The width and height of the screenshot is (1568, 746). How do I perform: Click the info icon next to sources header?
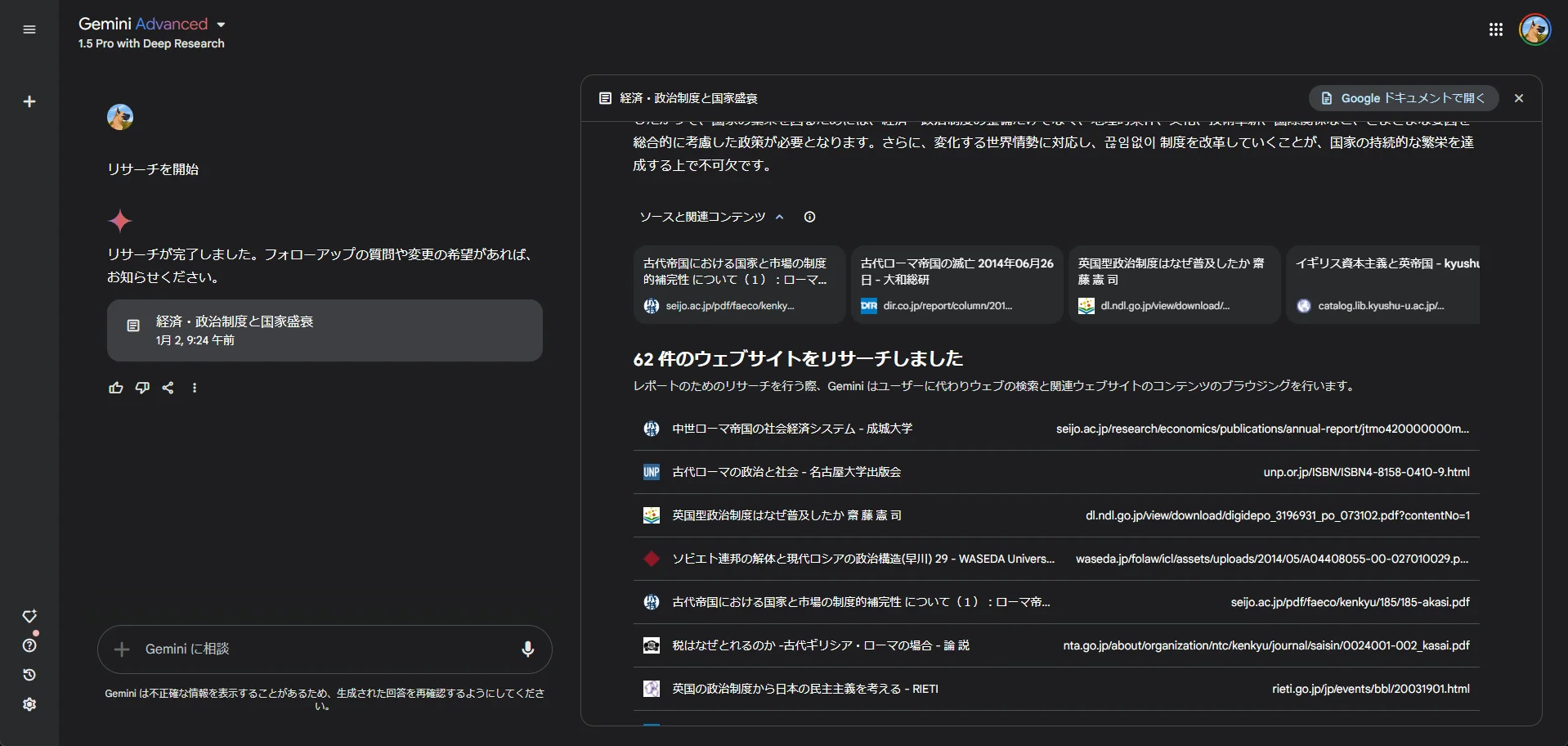coord(809,217)
